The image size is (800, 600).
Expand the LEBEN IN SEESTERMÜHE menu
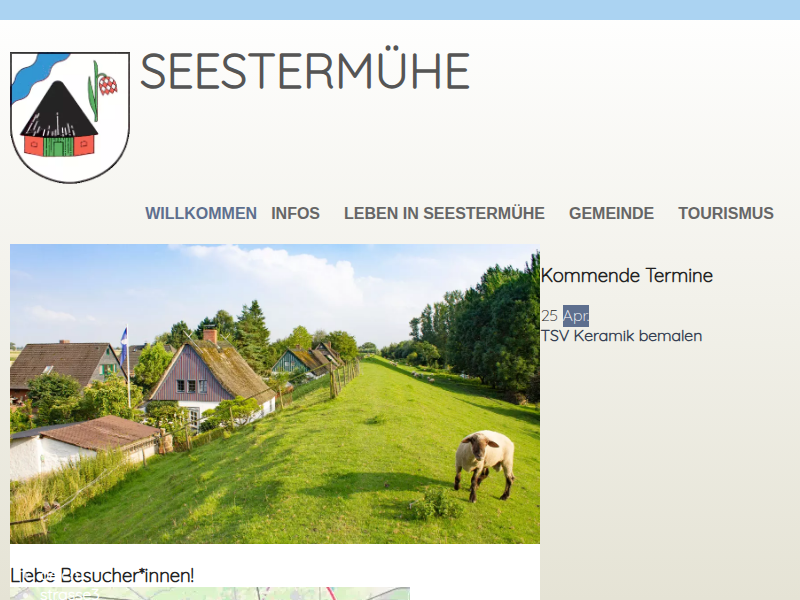coord(444,213)
